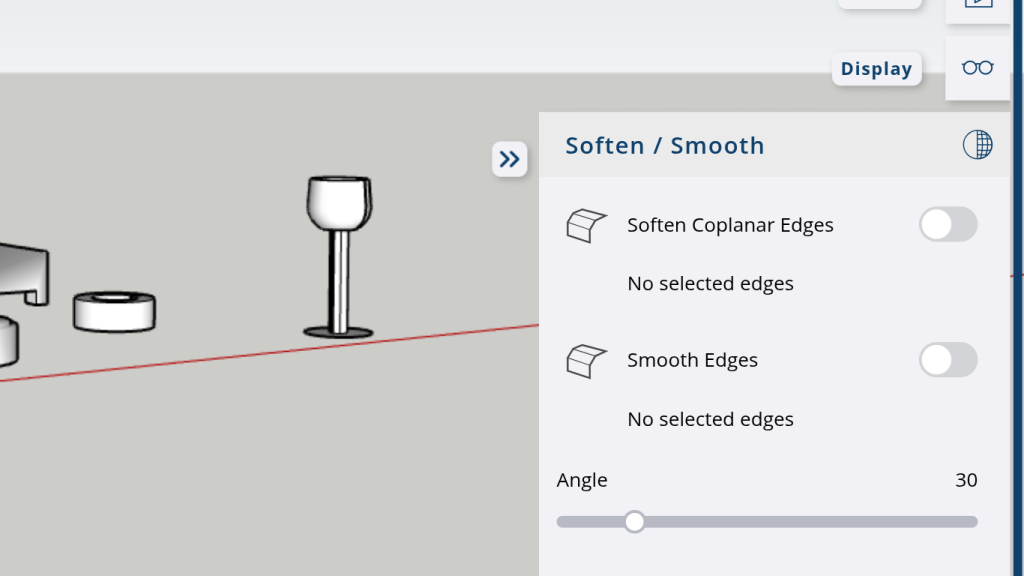Select the bracket-shaped object at left edge
The image size is (1024, 576).
(x=25, y=270)
